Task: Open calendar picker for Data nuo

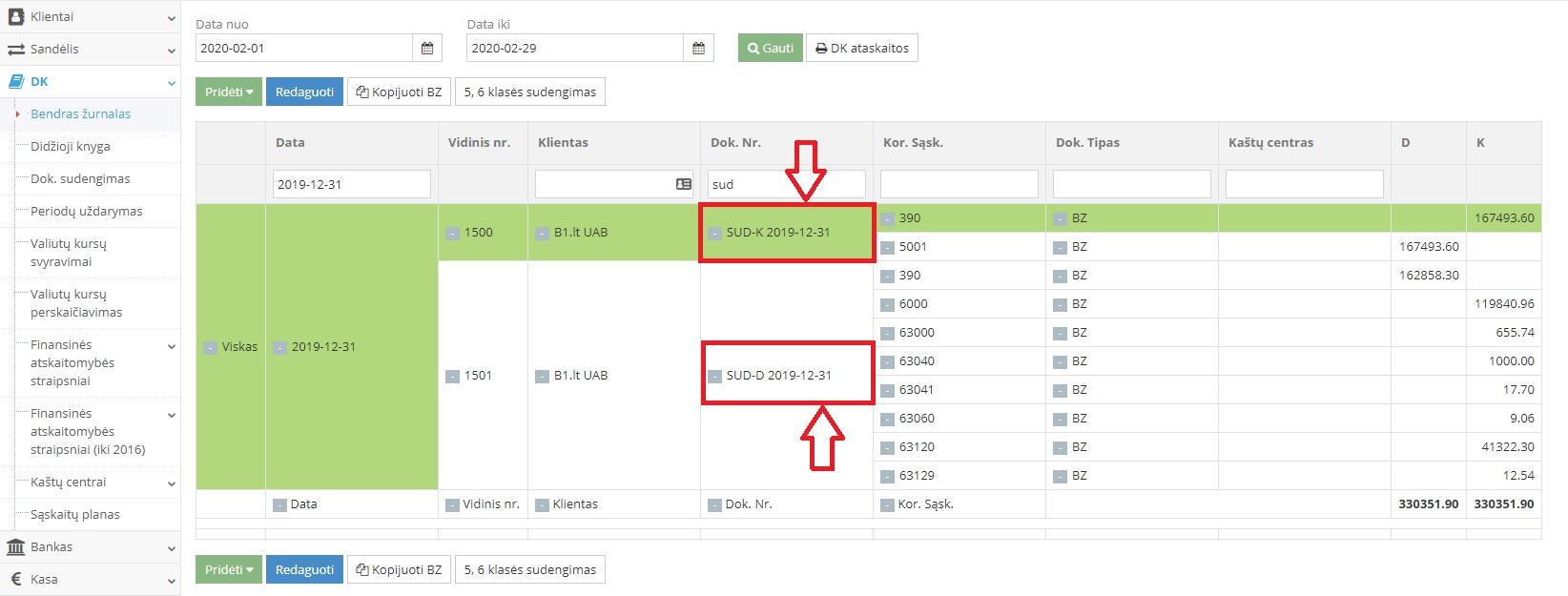Action: click(426, 49)
